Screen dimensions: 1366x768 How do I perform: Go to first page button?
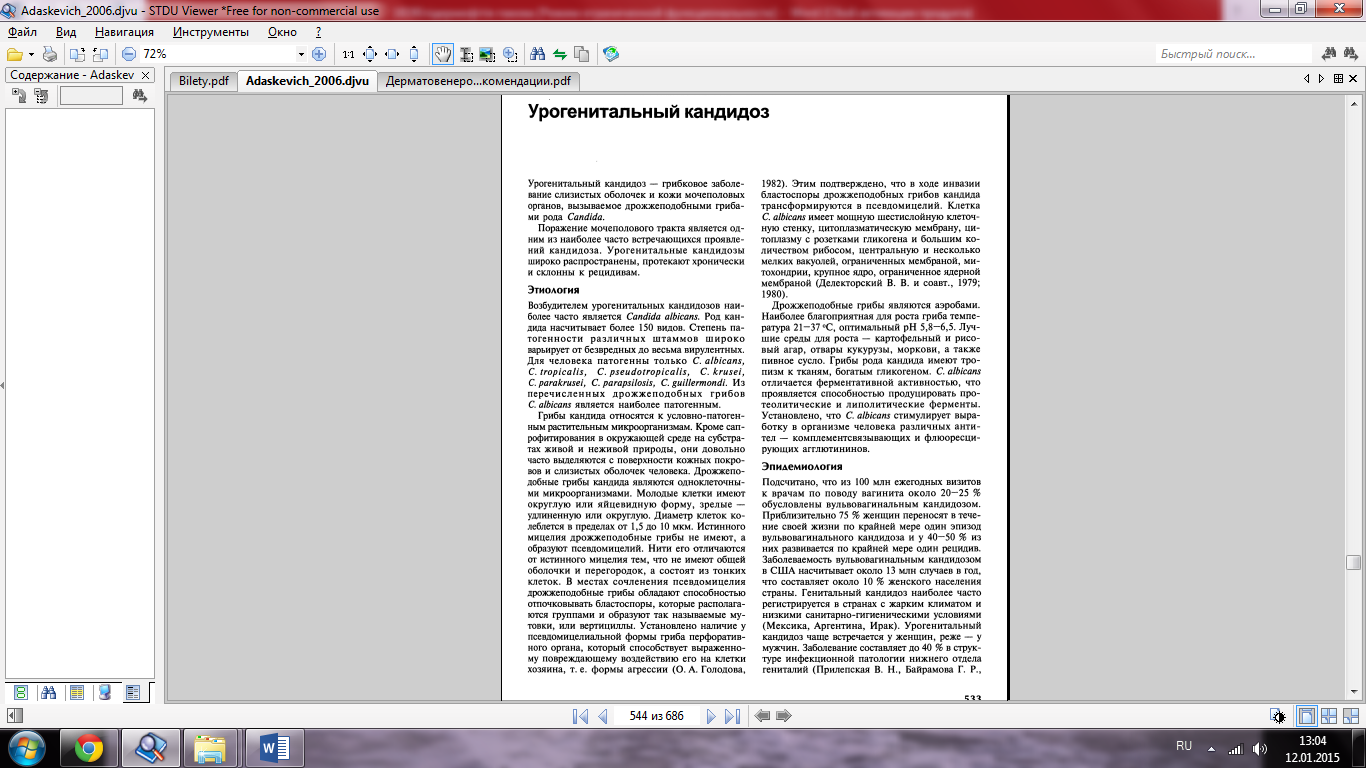tap(580, 716)
